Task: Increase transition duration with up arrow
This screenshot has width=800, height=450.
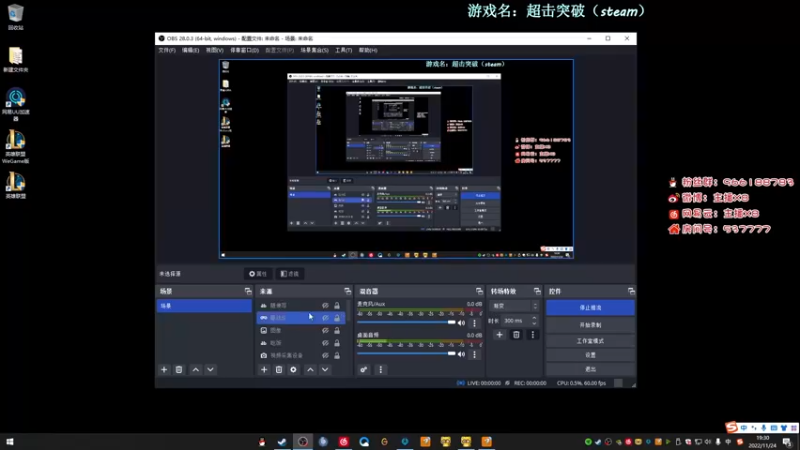Action: pos(534,318)
